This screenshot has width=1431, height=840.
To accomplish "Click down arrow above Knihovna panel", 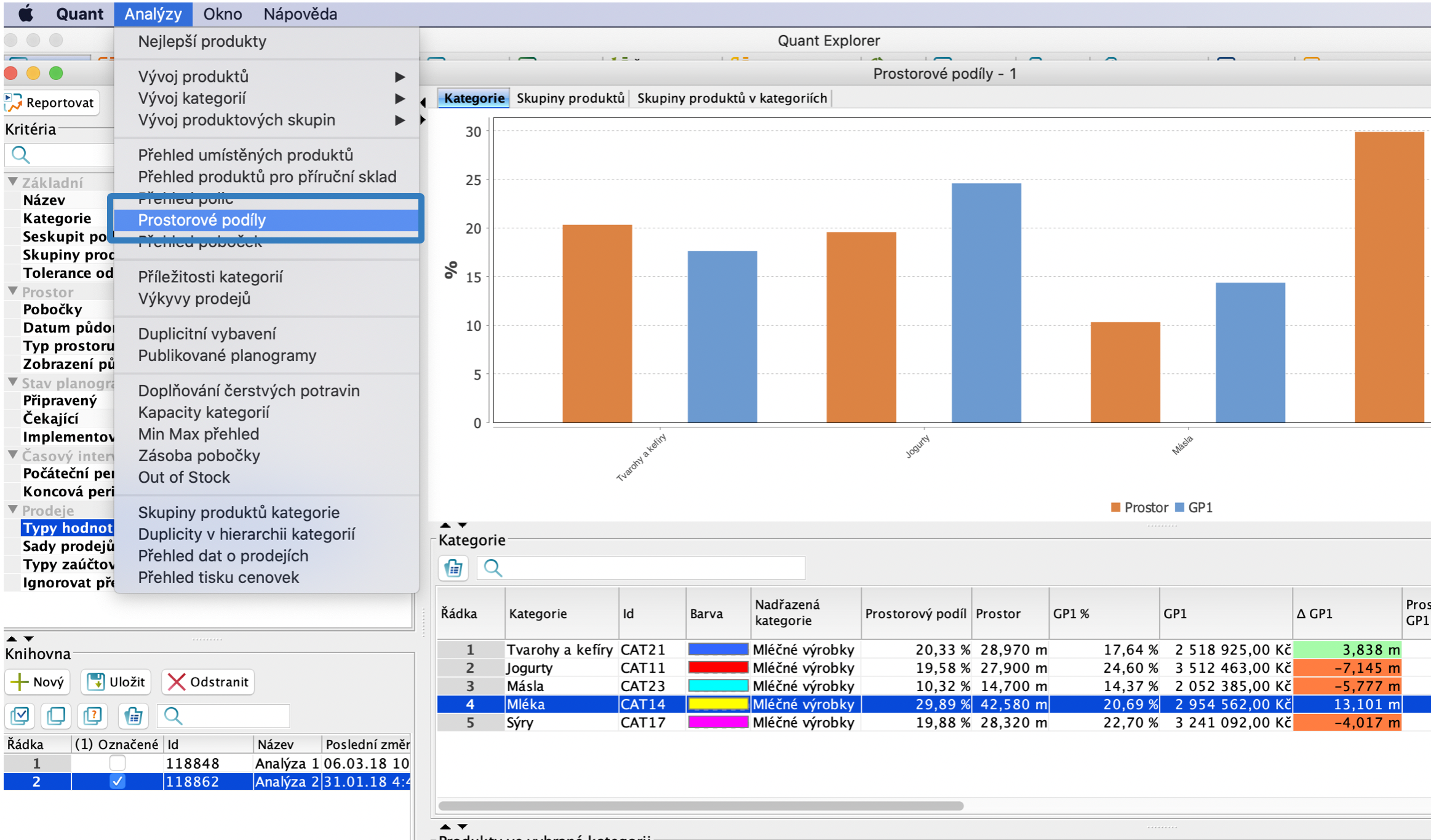I will [28, 639].
